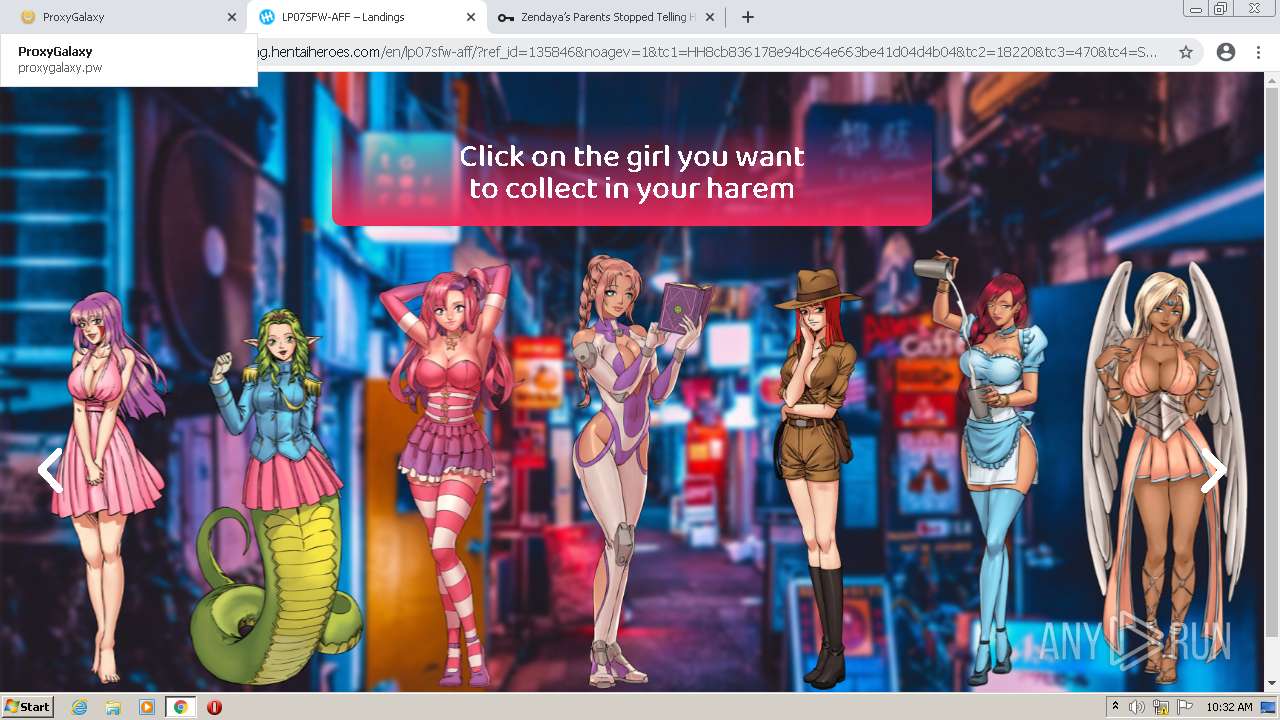
Task: Select the pink-haired striped stockings girl
Action: (x=452, y=475)
